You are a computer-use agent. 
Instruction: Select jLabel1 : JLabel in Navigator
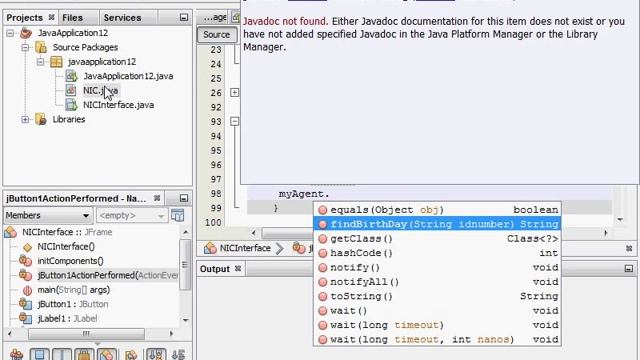[x=67, y=319]
